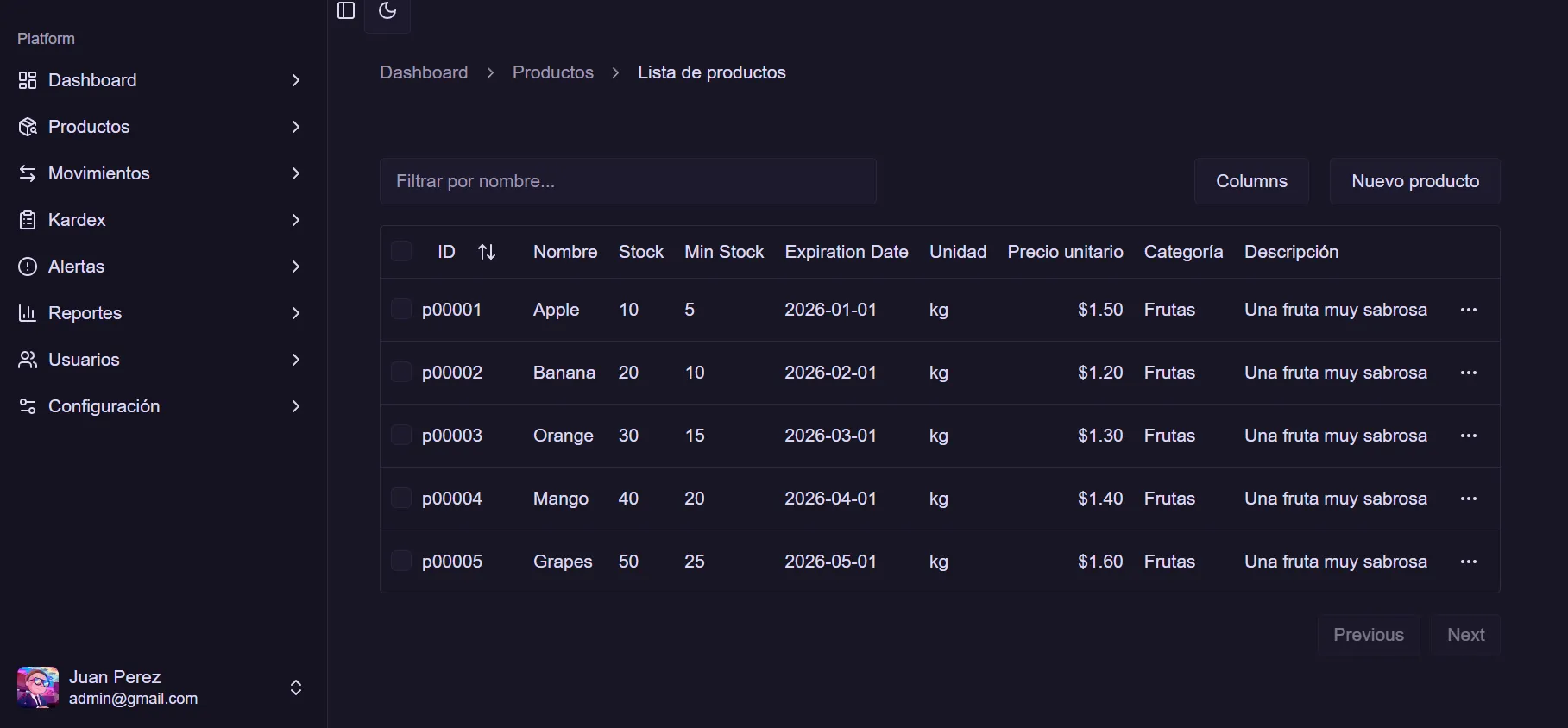The height and width of the screenshot is (728, 1568).
Task: Select the checkbox for row p00002
Action: [401, 373]
